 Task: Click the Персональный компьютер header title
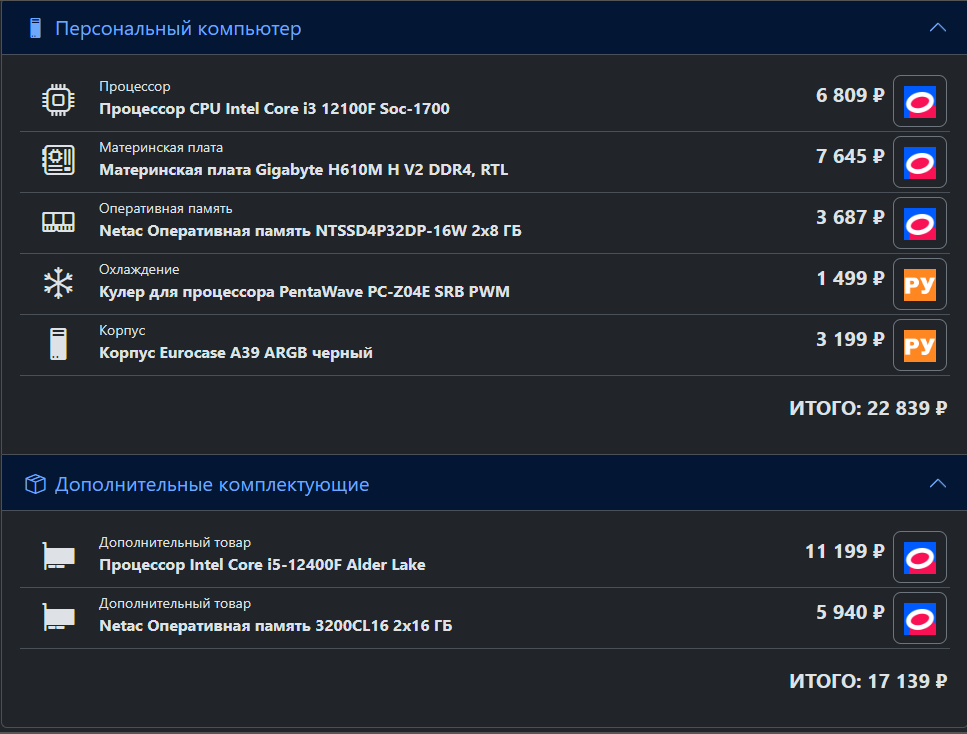pyautogui.click(x=178, y=28)
